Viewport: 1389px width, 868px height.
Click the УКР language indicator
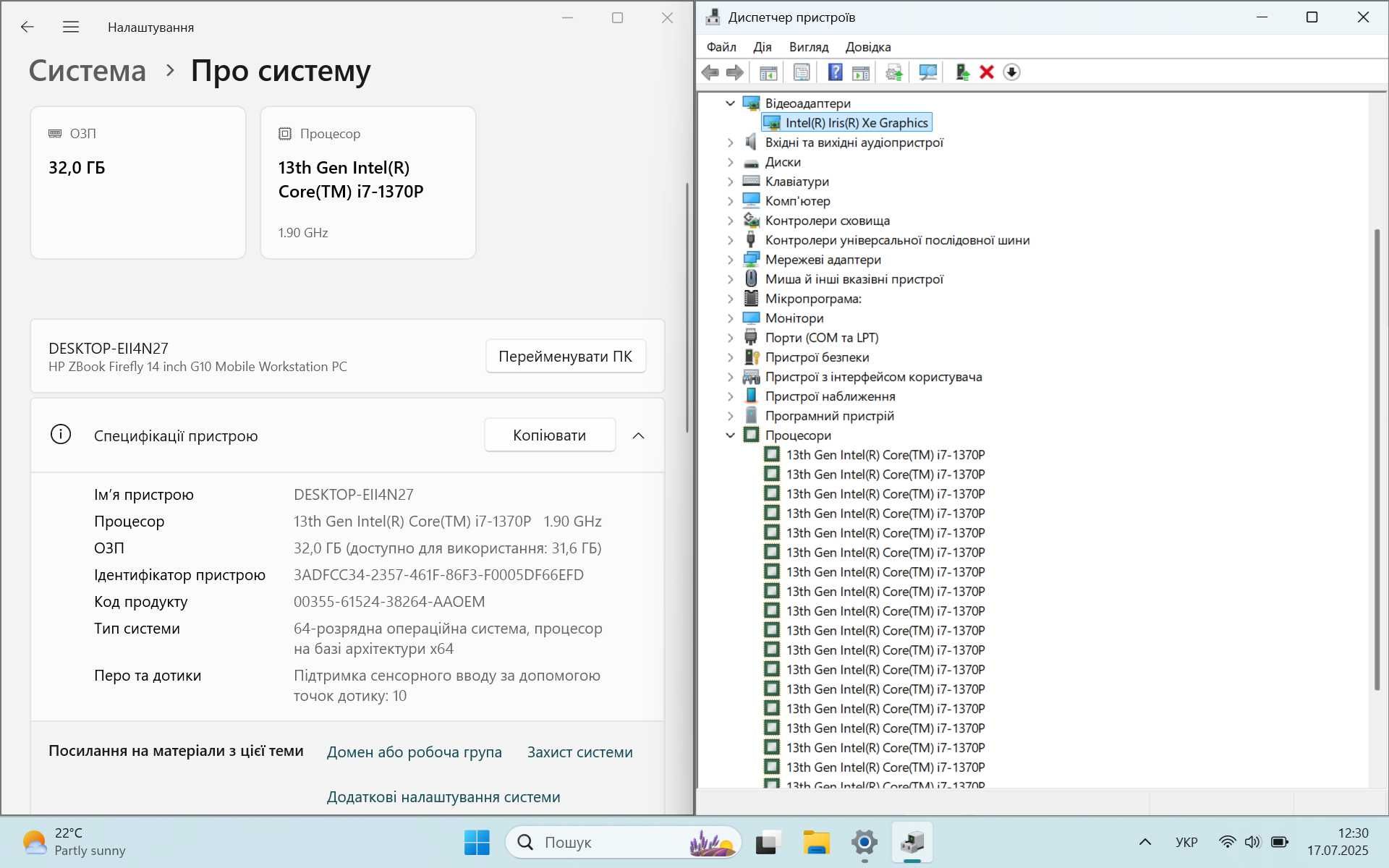[x=1186, y=842]
